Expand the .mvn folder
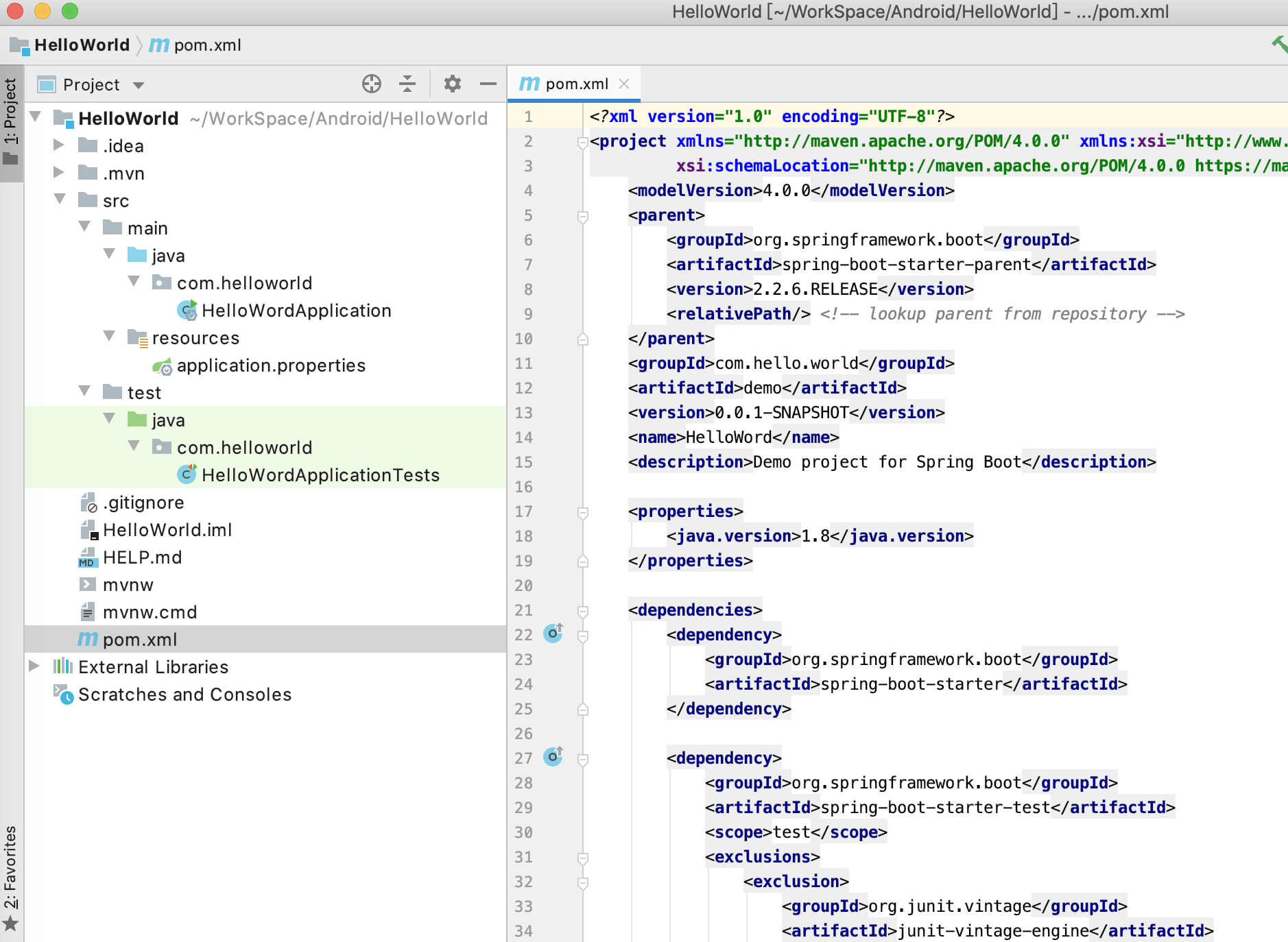The width and height of the screenshot is (1288, 942). pos(59,172)
